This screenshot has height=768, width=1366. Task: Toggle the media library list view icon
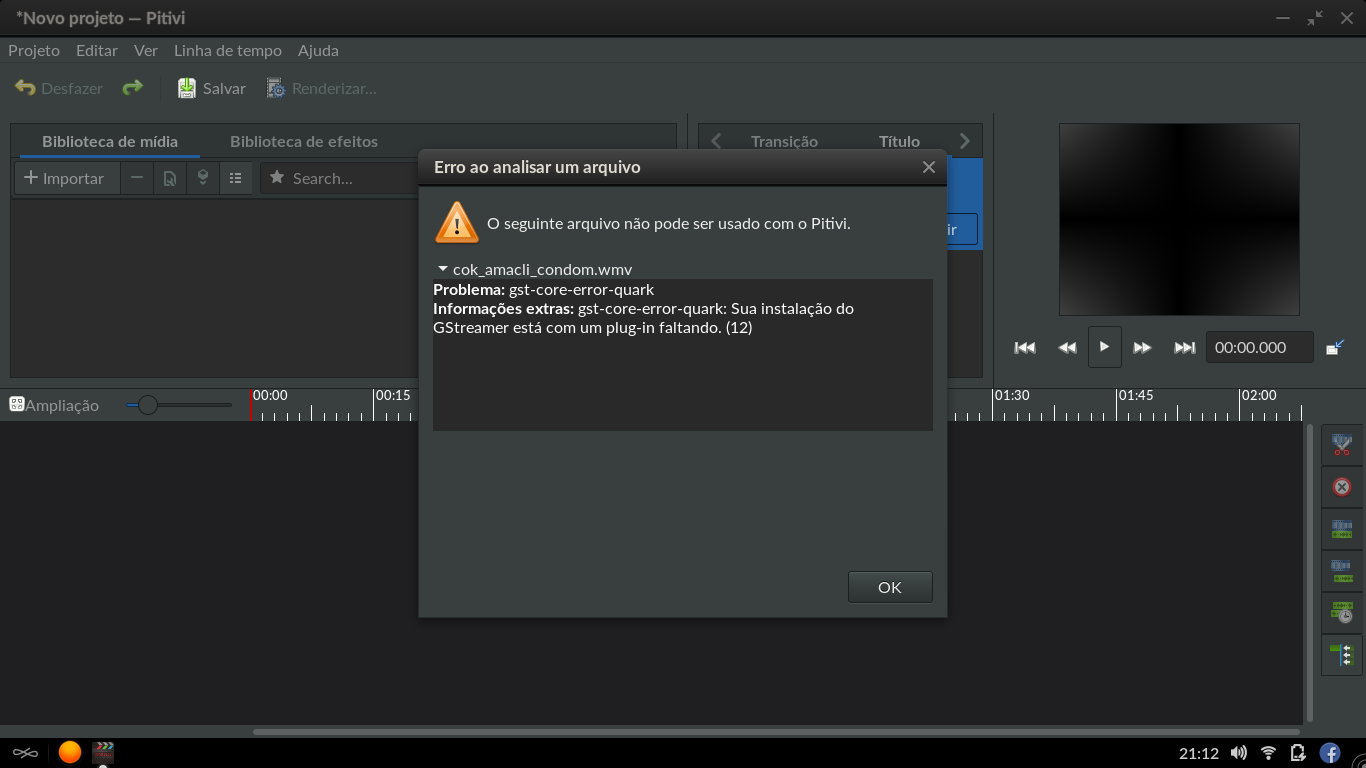coord(236,178)
